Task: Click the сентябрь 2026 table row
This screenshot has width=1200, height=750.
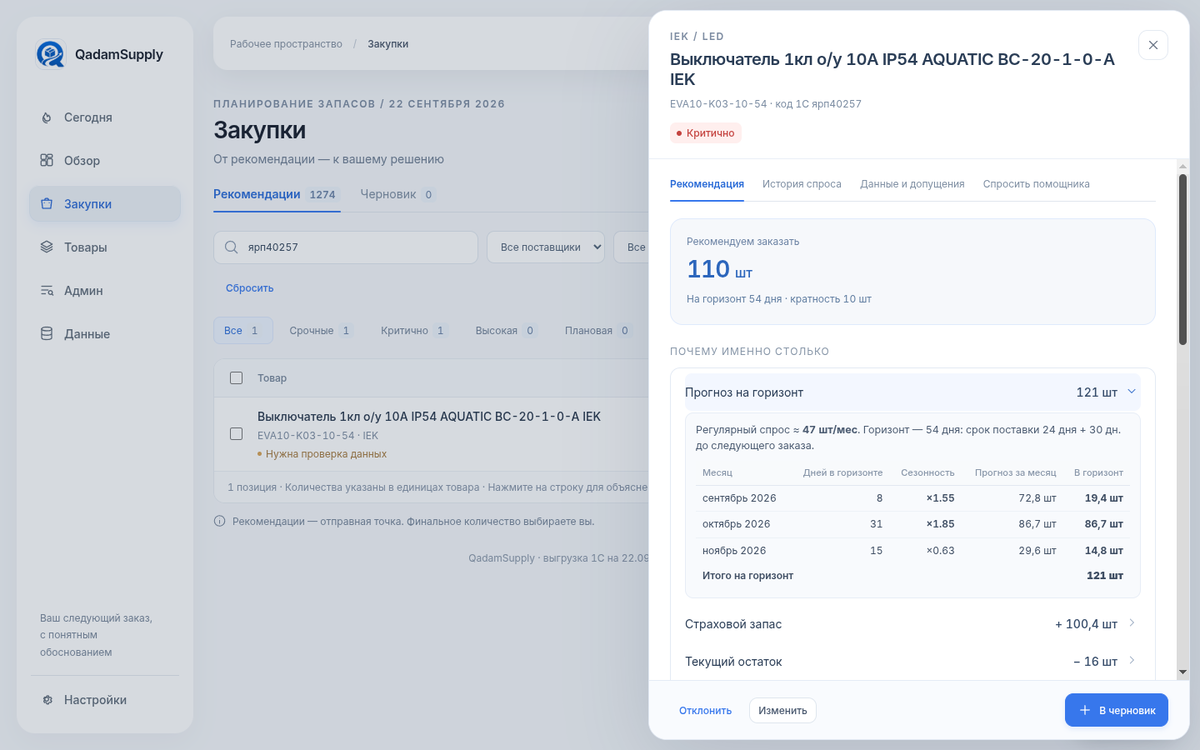Action: (x=912, y=498)
